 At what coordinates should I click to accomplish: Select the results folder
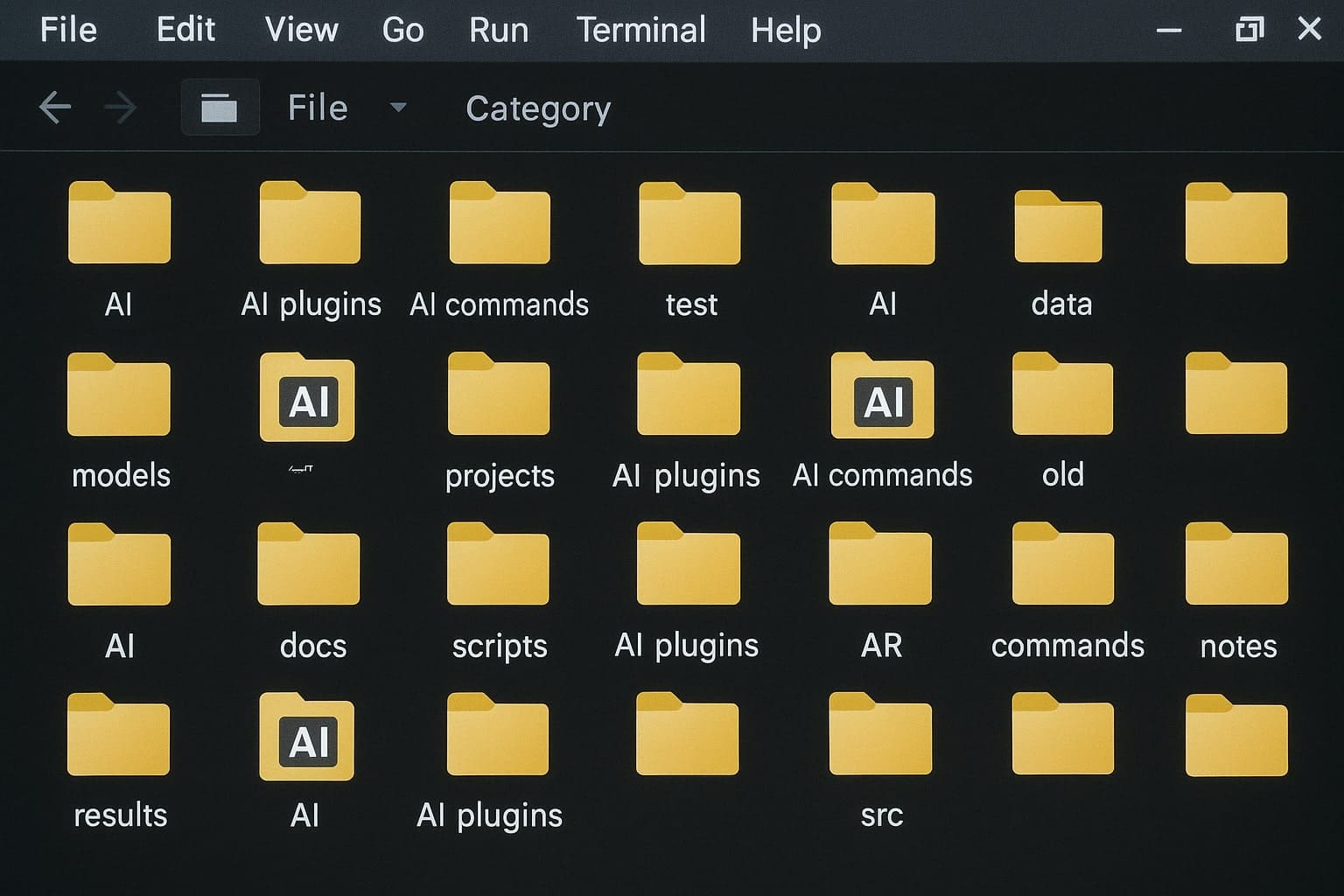coord(118,734)
